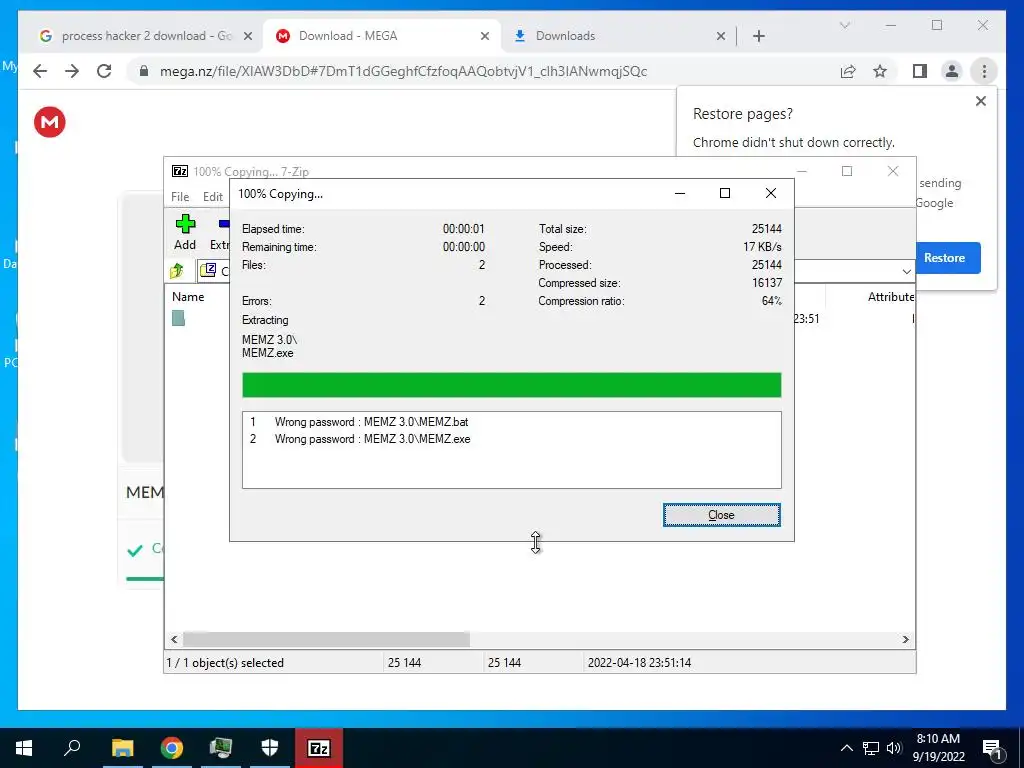Click the Close button in copying dialog
Viewport: 1024px width, 768px height.
pos(721,515)
